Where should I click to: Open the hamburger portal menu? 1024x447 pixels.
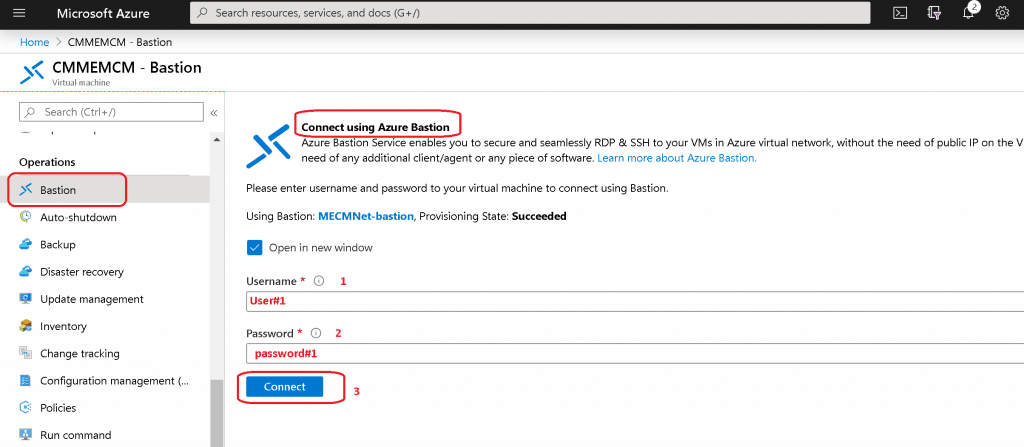pyautogui.click(x=19, y=12)
